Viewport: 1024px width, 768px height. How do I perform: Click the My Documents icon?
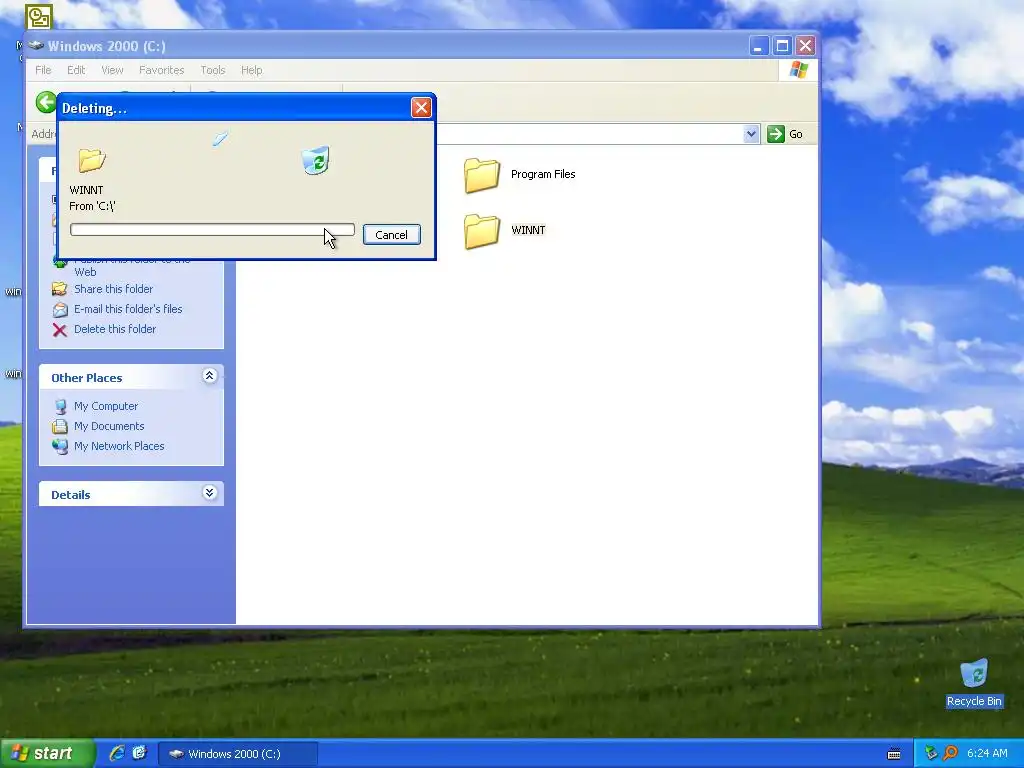point(60,426)
